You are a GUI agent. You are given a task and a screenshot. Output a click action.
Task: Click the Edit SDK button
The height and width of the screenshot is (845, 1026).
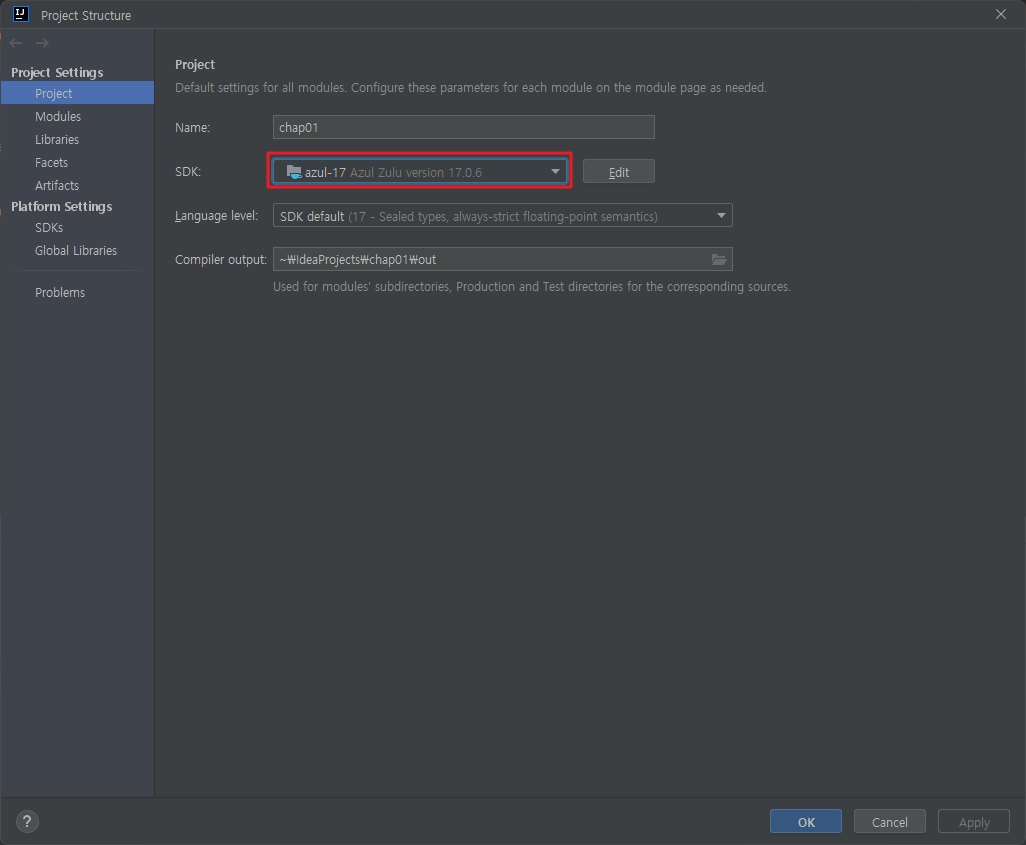618,171
